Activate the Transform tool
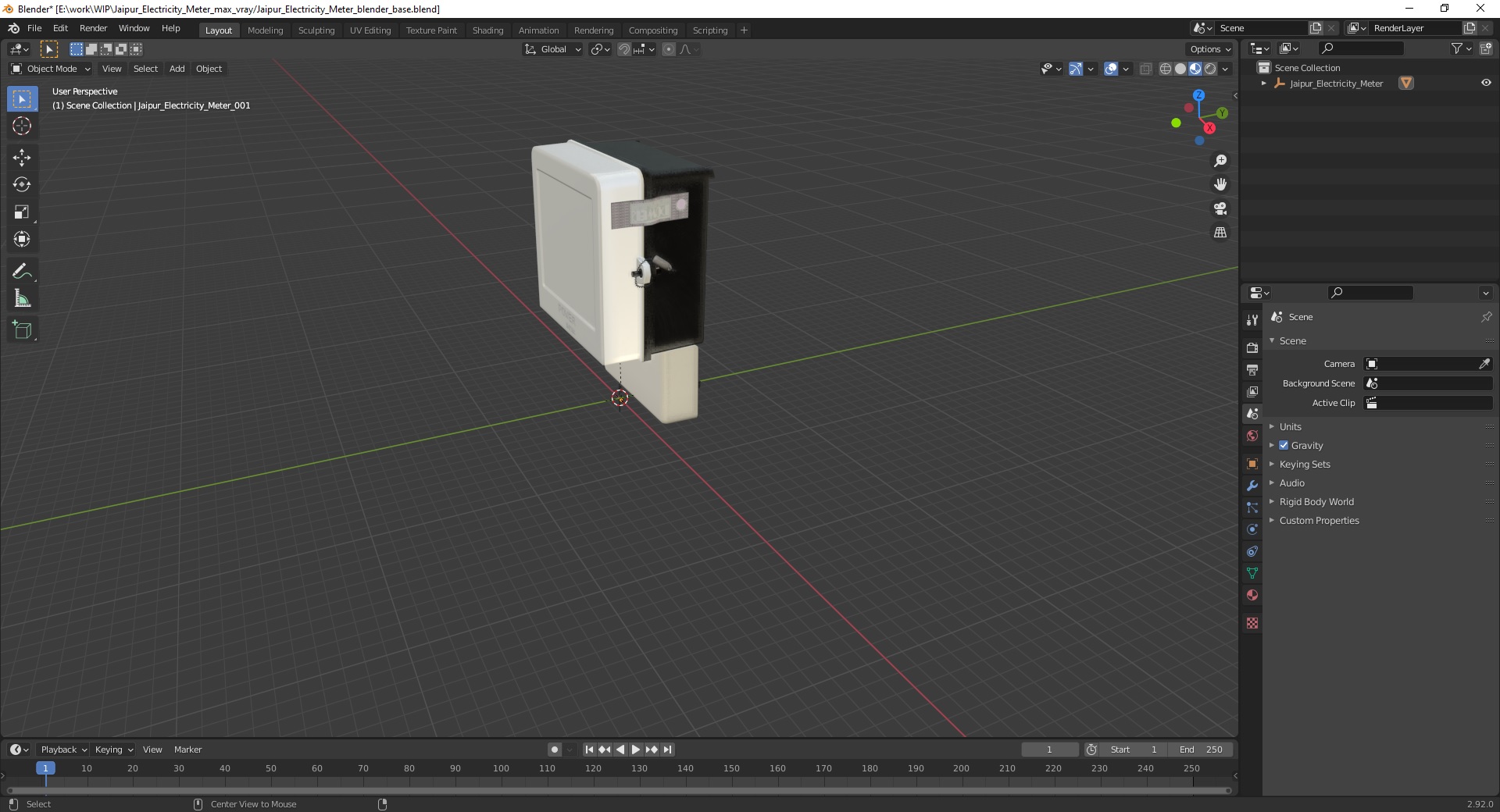The height and width of the screenshot is (812, 1500). (x=22, y=240)
